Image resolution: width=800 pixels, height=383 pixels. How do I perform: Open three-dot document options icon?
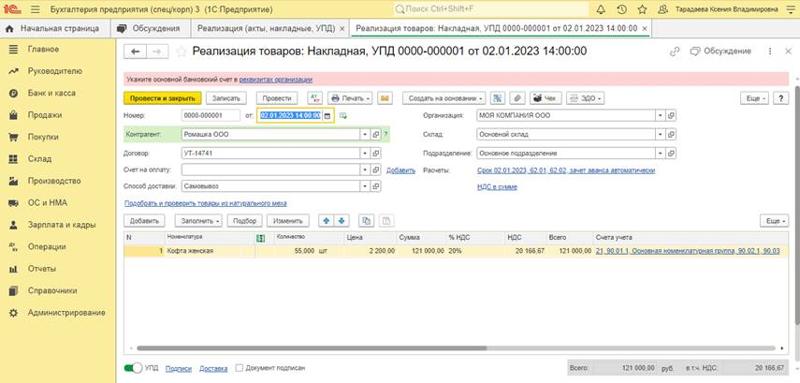pyautogui.click(x=770, y=52)
